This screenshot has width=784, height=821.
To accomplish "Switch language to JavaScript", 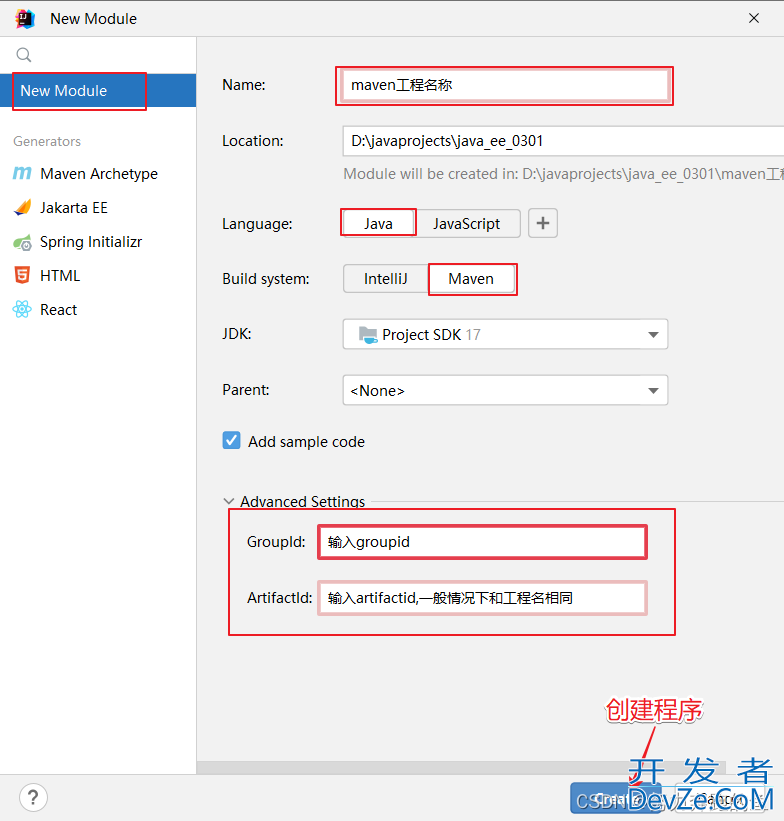I will pyautogui.click(x=466, y=224).
